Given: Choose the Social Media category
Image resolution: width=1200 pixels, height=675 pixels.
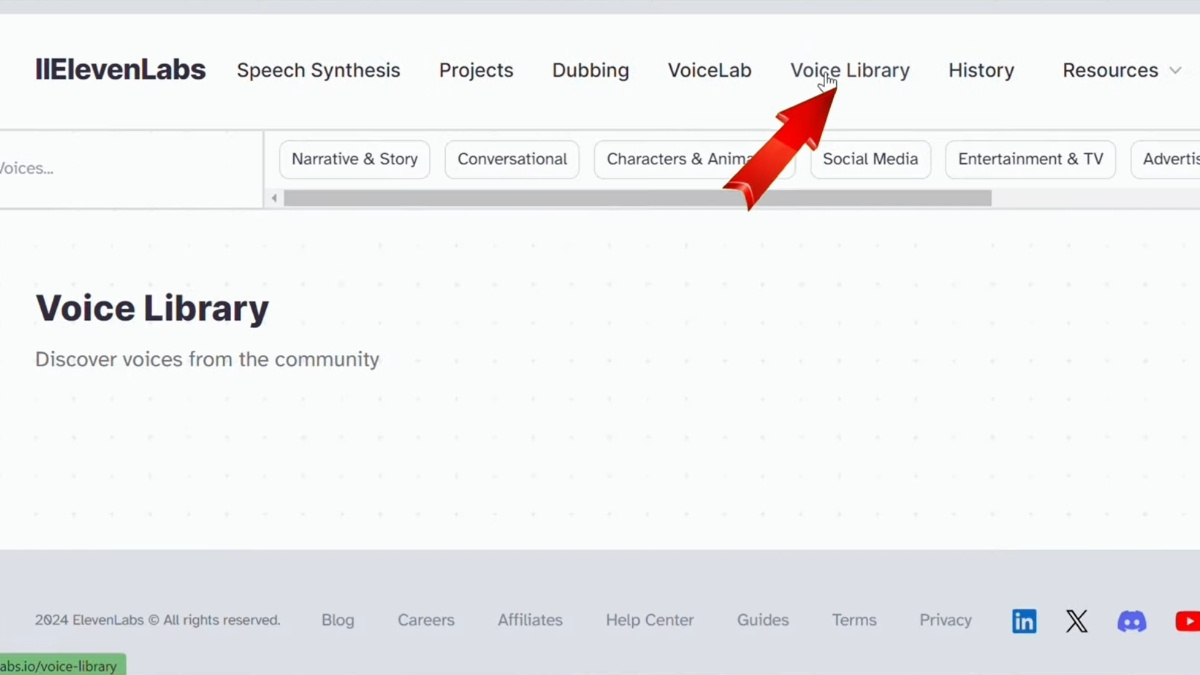Looking at the screenshot, I should (x=870, y=159).
